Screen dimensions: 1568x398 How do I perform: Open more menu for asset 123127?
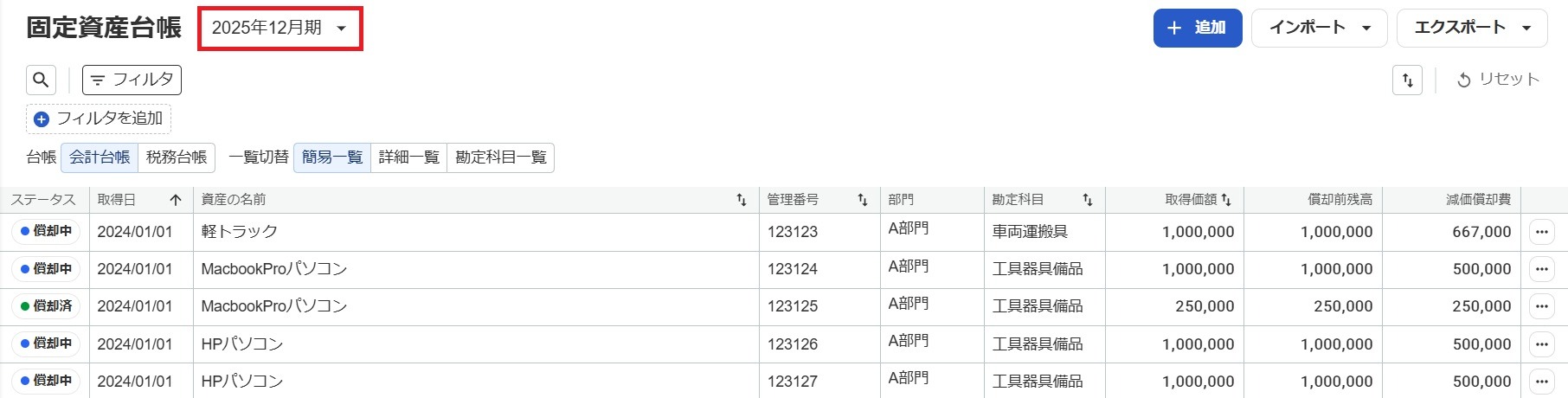tap(1542, 381)
